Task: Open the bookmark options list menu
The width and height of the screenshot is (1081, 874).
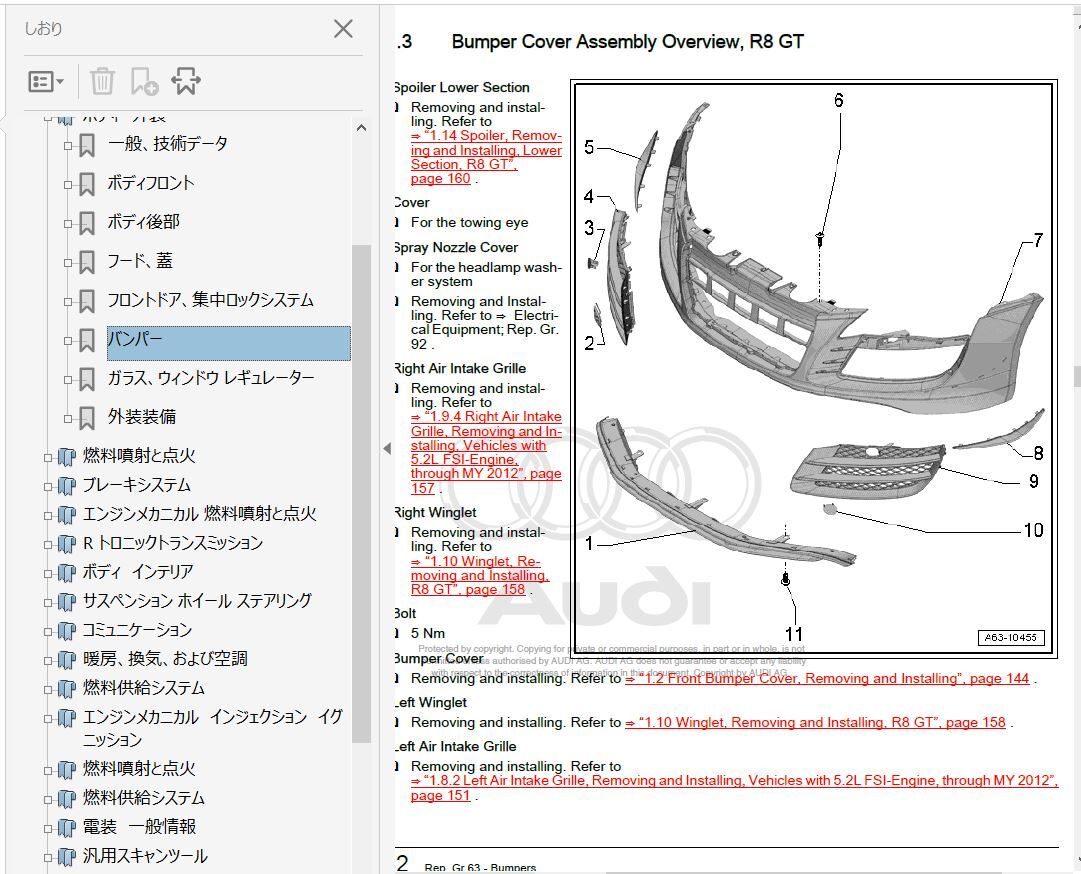Action: pyautogui.click(x=46, y=81)
